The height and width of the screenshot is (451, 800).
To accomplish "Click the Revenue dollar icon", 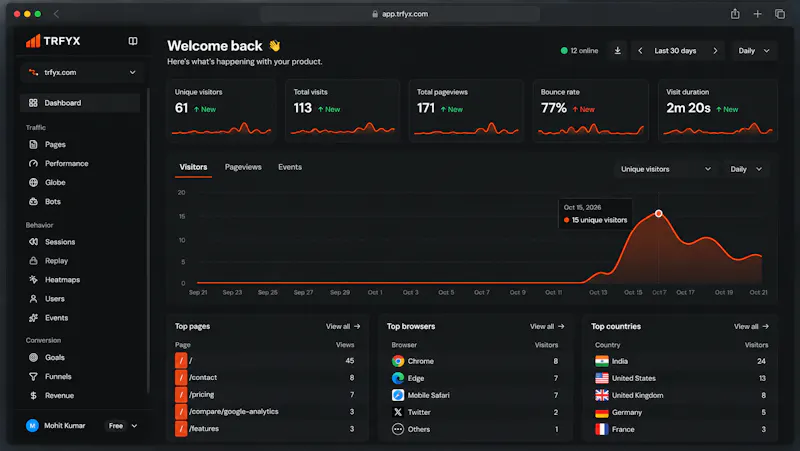I will pyautogui.click(x=33, y=395).
